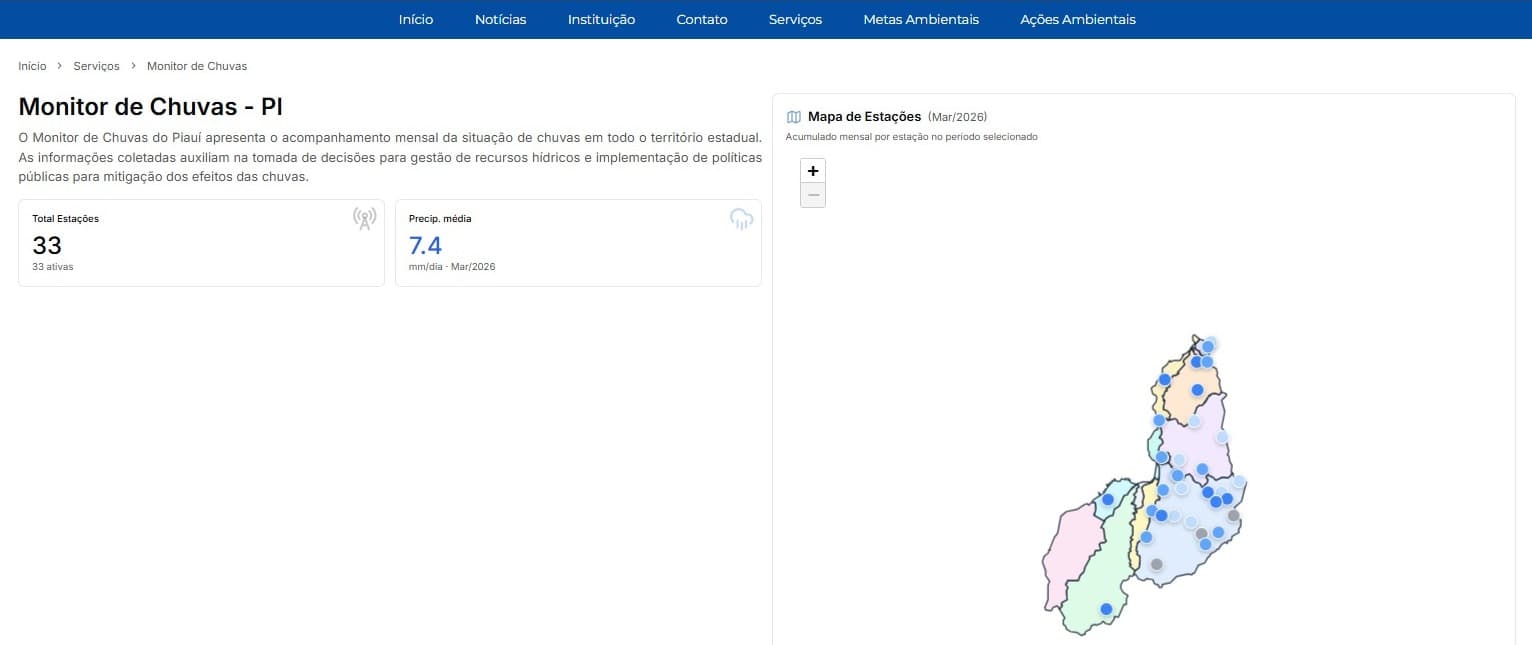Select the southernmost station marker on the map

1106,608
